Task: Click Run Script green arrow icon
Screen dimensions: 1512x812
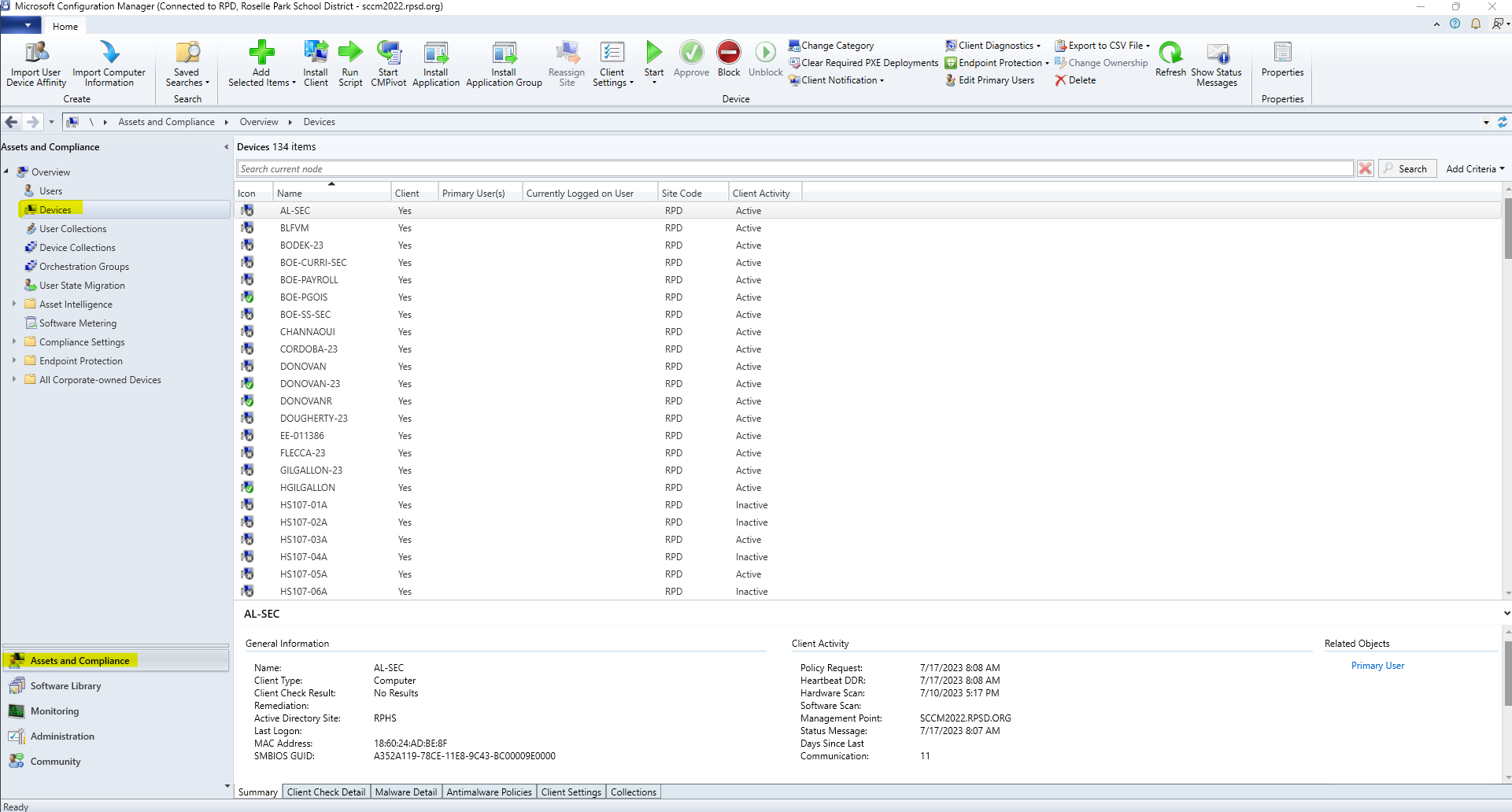Action: 350,53
